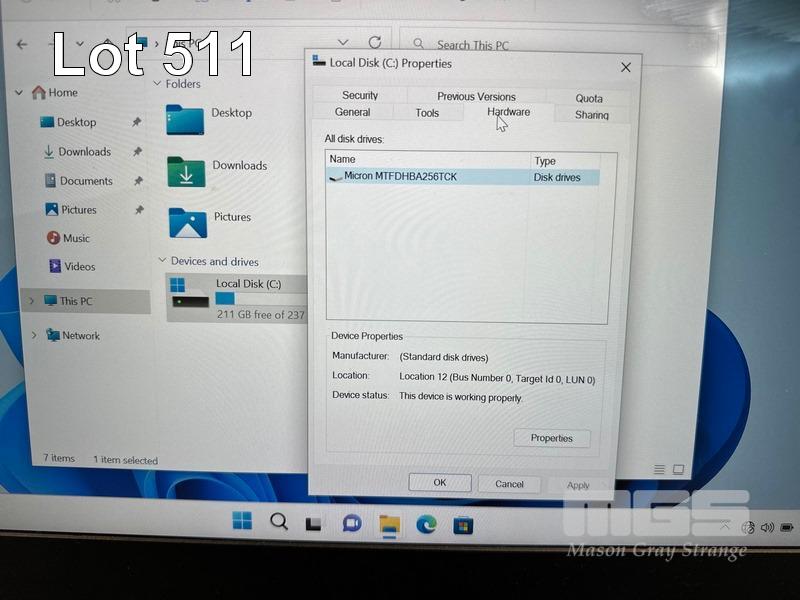The width and height of the screenshot is (800, 600).
Task: Click the Refresh icon in Explorer
Action: click(x=375, y=43)
